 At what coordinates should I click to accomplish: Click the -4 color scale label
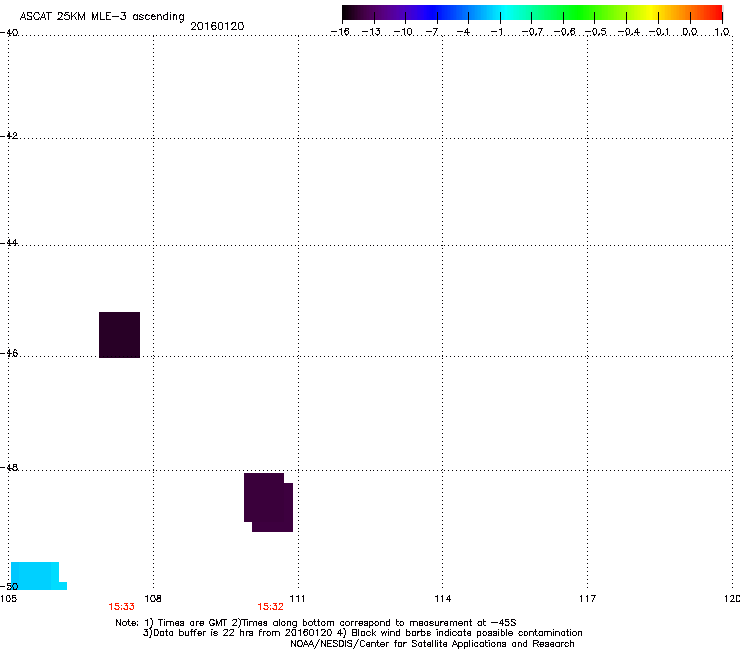463,32
